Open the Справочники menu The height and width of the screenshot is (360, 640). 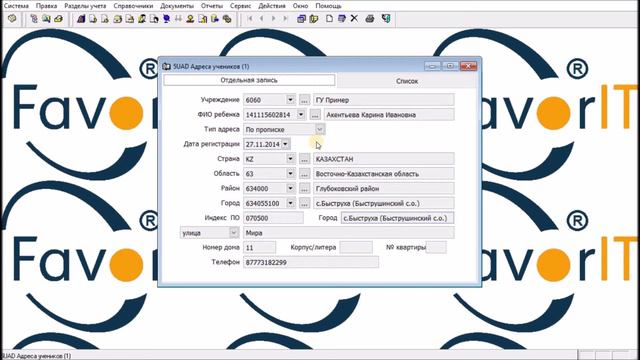(133, 6)
